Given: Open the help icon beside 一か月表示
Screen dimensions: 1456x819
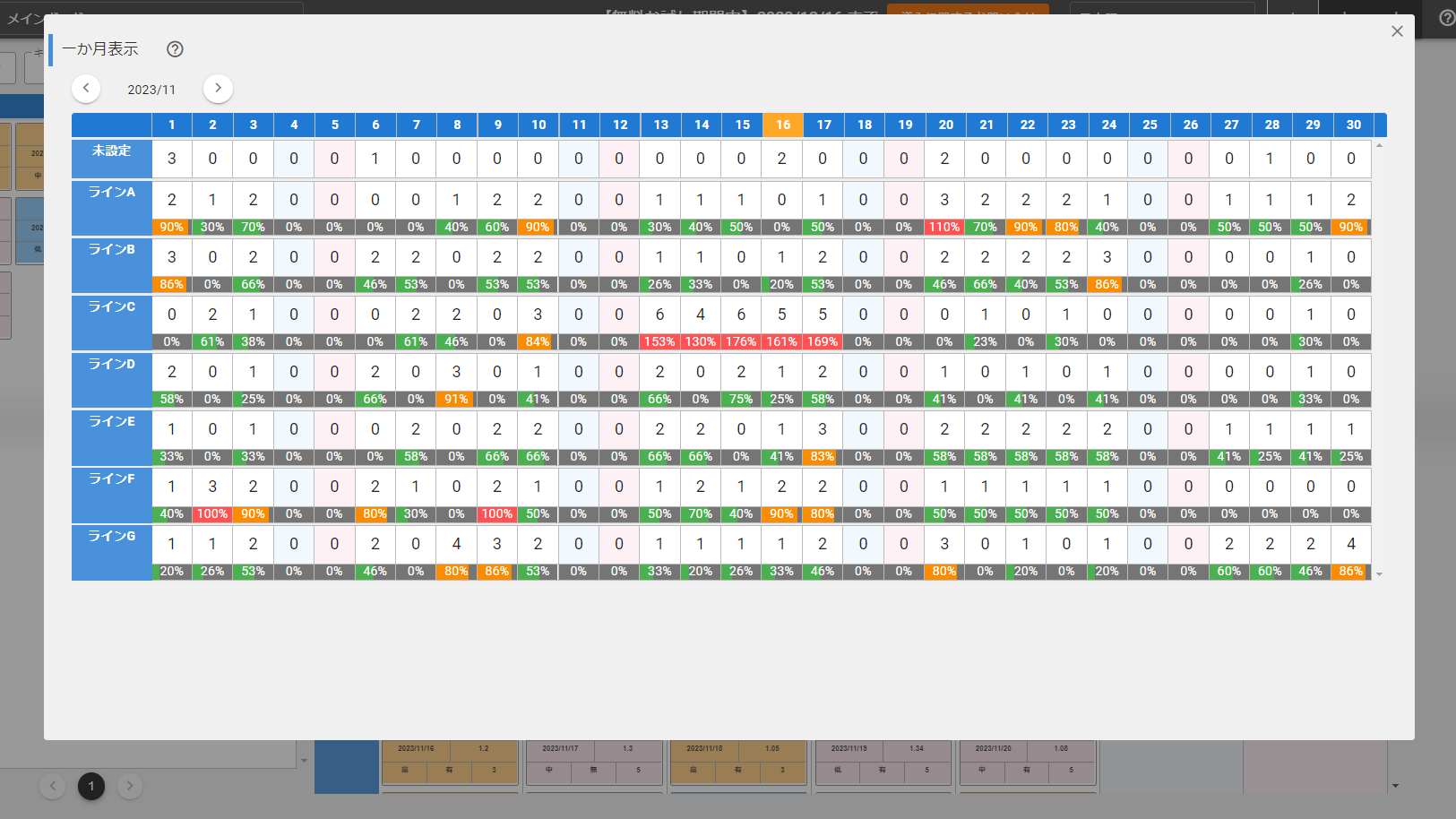Looking at the screenshot, I should [x=175, y=49].
